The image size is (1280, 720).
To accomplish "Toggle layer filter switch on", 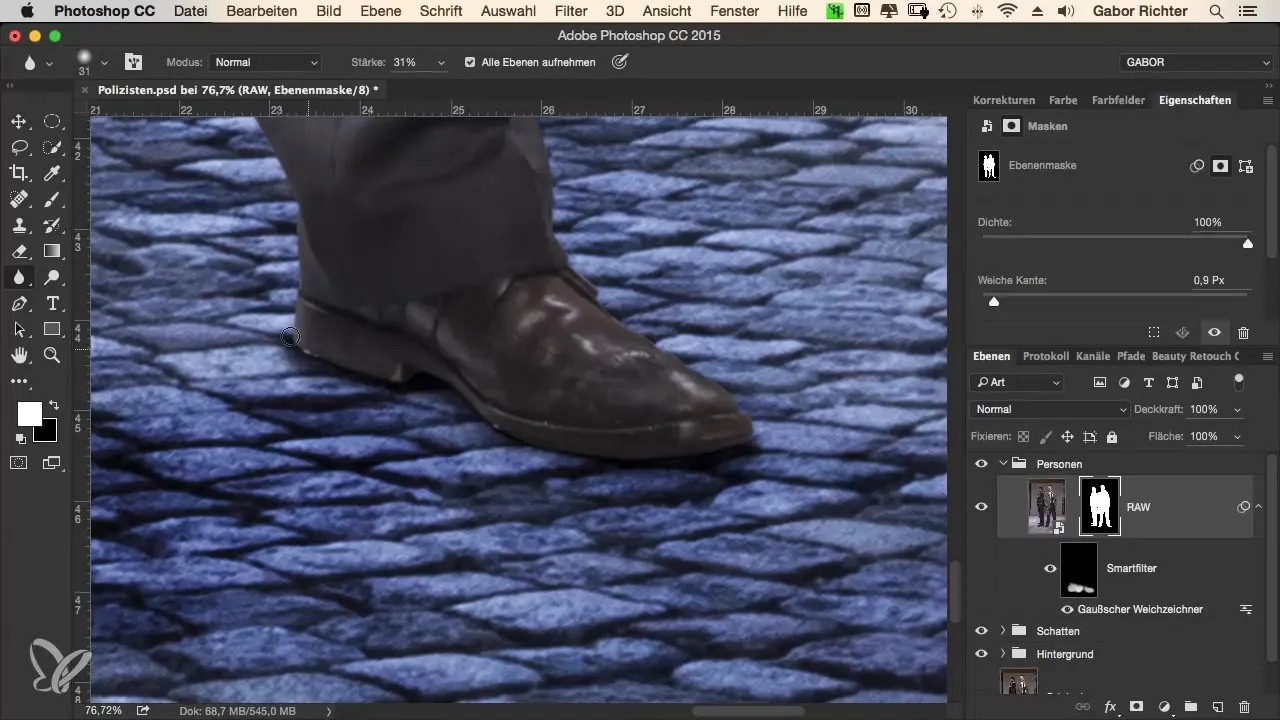I will 1239,381.
